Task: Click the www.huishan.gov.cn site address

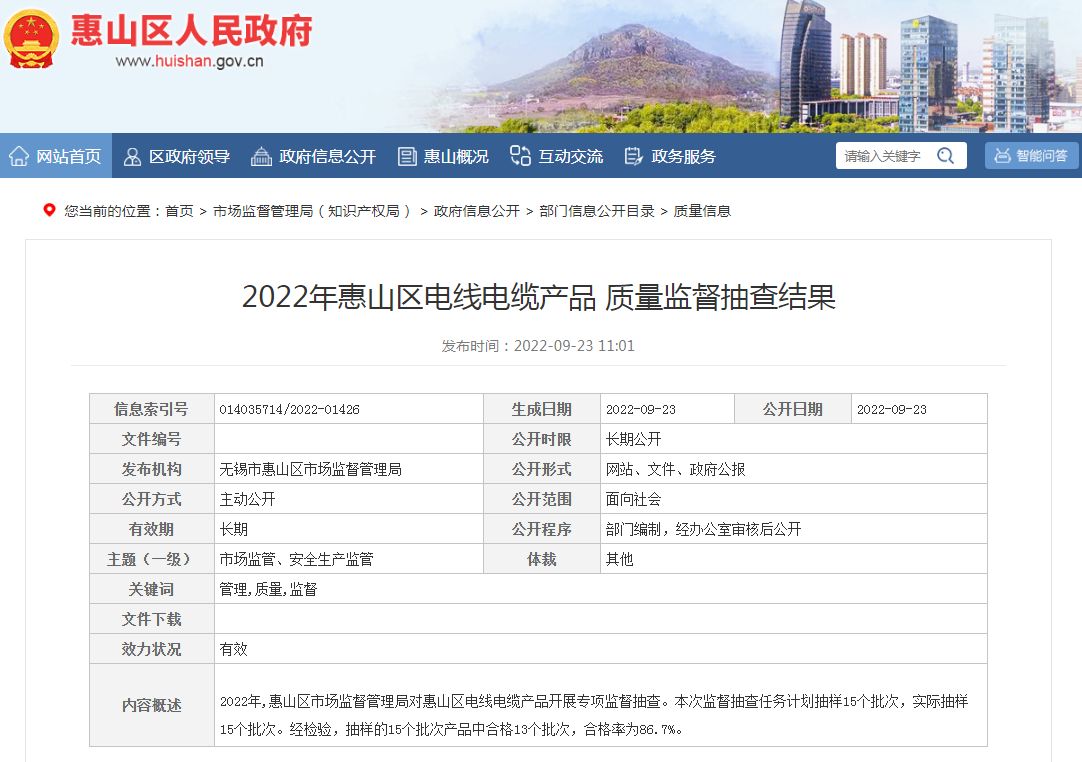Action: [x=189, y=61]
